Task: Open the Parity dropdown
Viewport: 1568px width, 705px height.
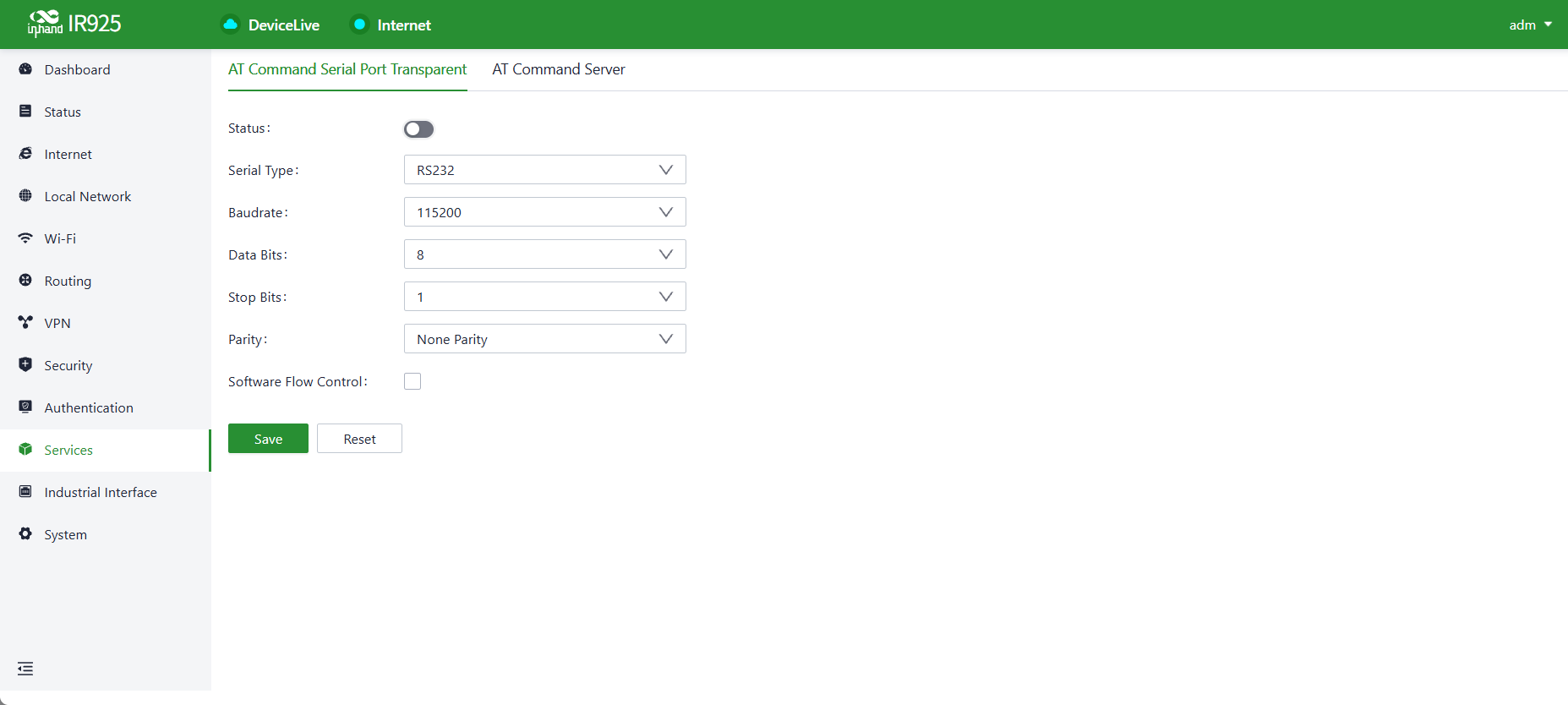Action: 545,339
